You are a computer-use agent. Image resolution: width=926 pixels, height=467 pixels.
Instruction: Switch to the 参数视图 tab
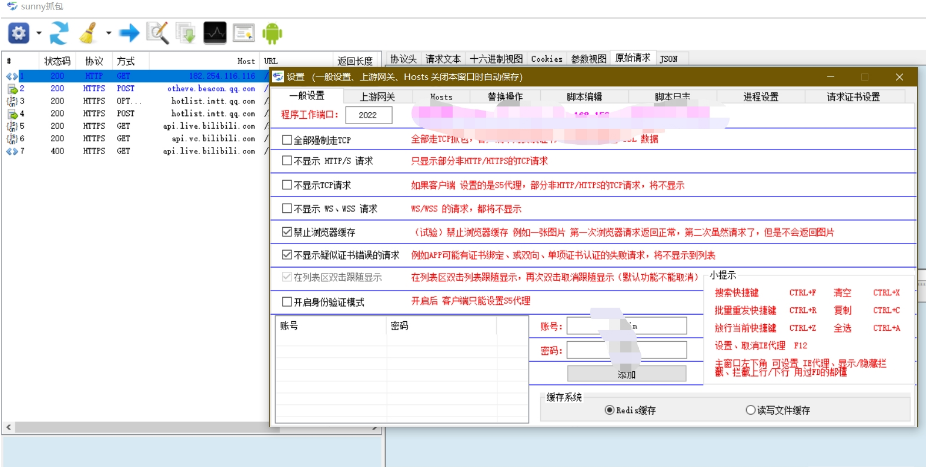[x=588, y=59]
